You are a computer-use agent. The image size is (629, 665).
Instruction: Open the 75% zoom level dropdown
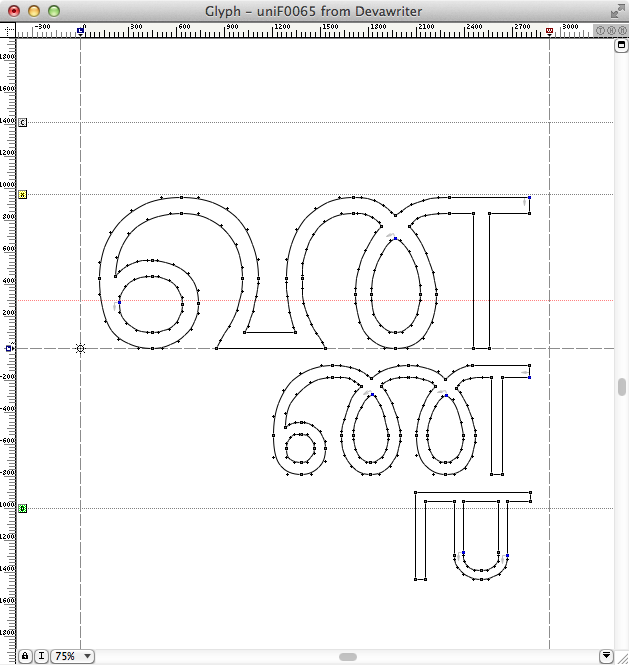pos(73,656)
